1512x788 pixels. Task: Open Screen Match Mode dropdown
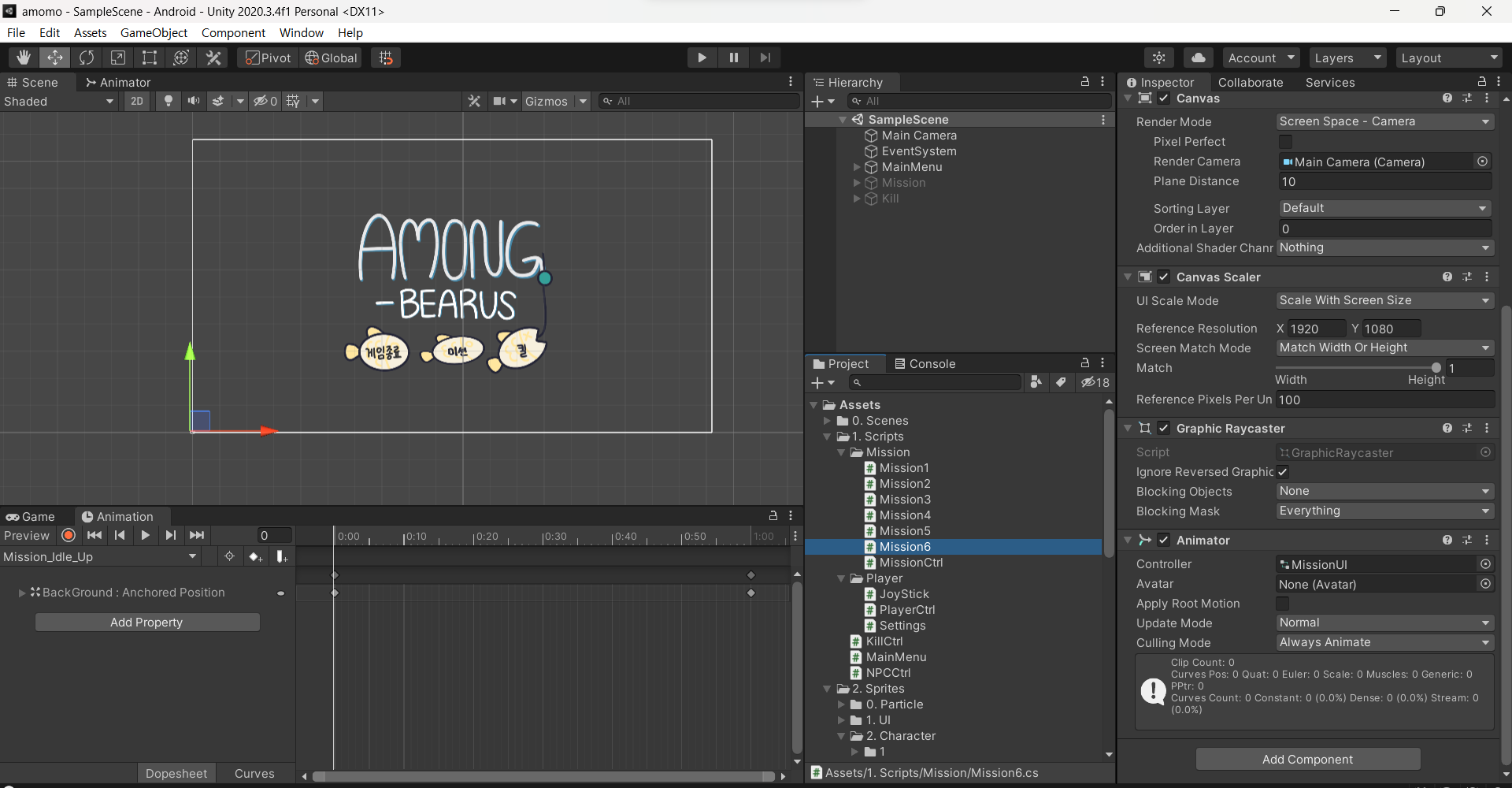[1384, 348]
